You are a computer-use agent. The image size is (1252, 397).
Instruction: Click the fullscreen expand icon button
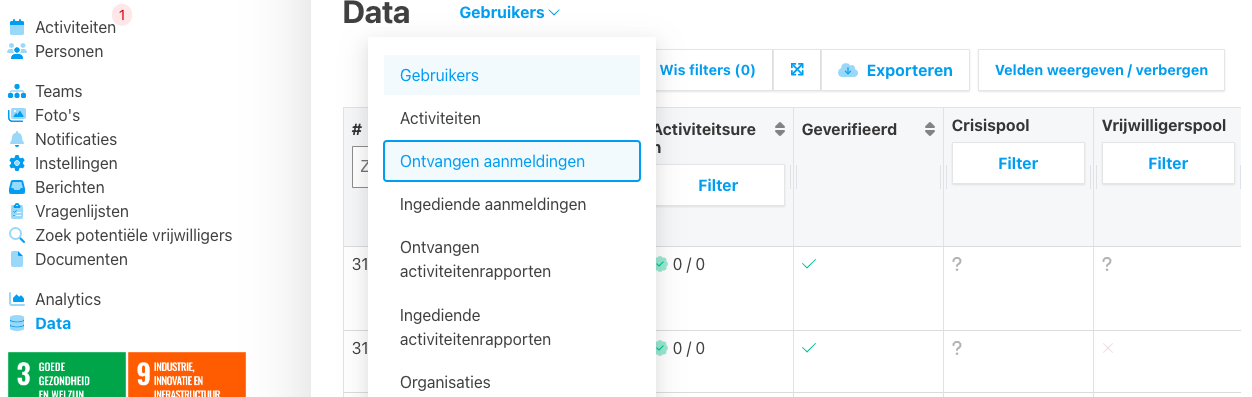click(797, 71)
